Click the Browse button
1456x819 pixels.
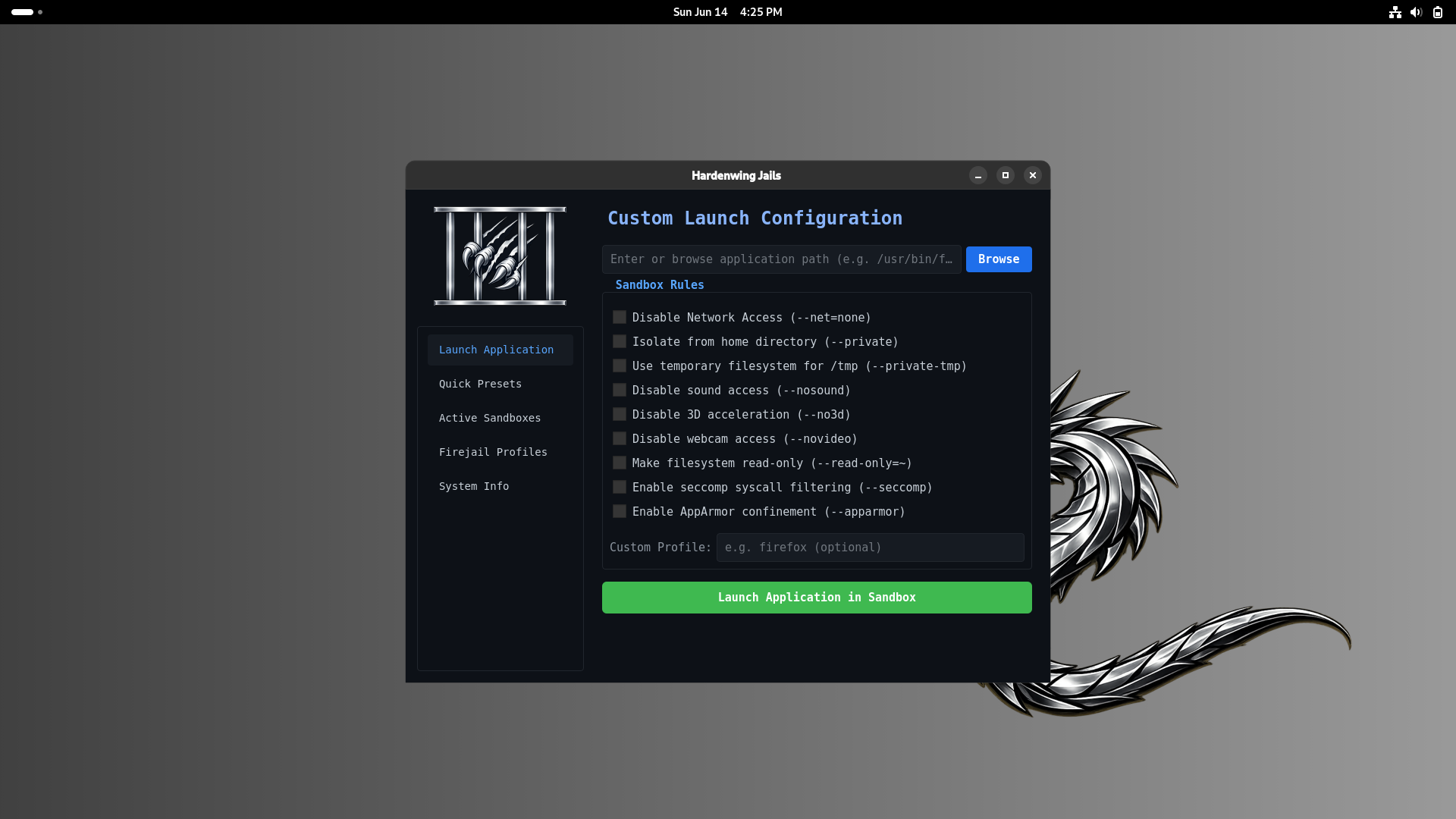tap(999, 259)
